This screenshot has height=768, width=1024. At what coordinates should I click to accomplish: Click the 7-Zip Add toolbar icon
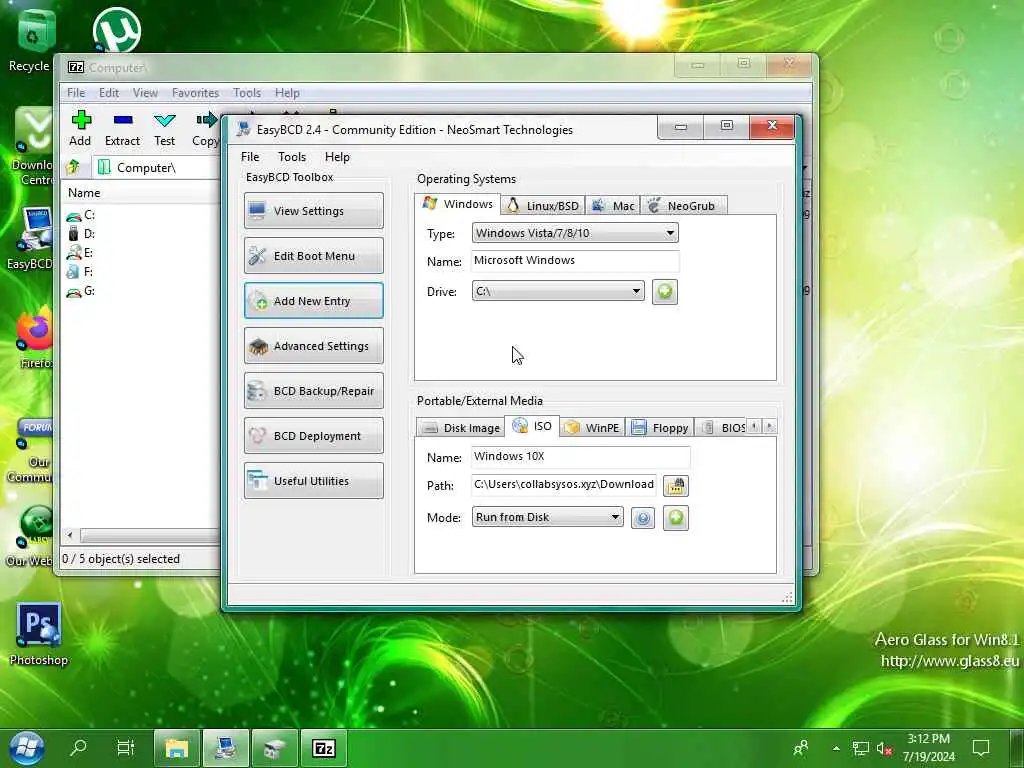click(80, 129)
